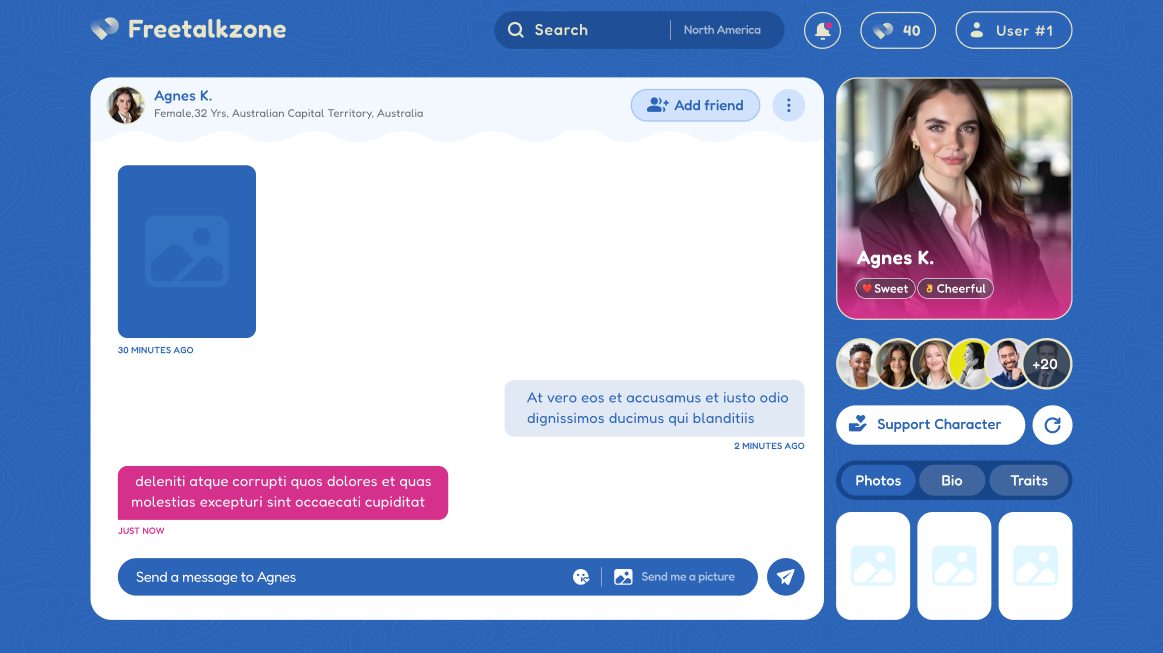Screen dimensions: 1163x653
Task: Open the +20 more characters avatar
Action: tap(1046, 364)
